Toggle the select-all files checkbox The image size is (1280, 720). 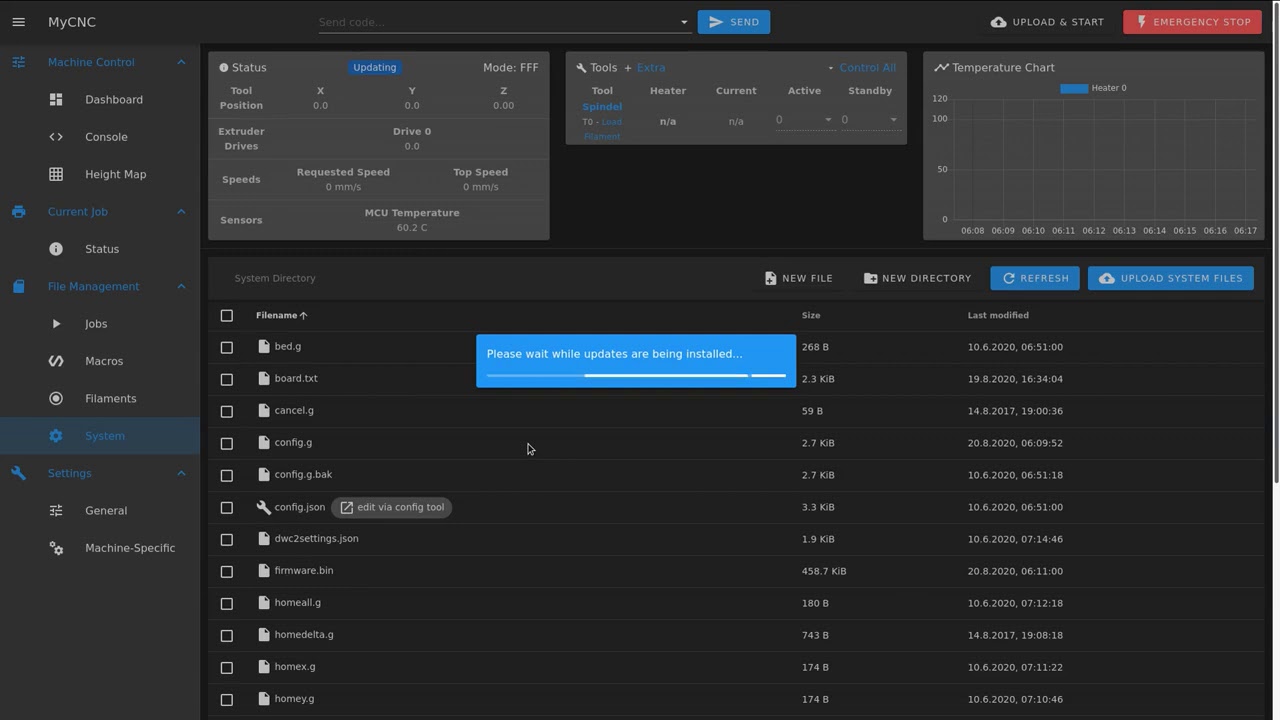pos(227,316)
